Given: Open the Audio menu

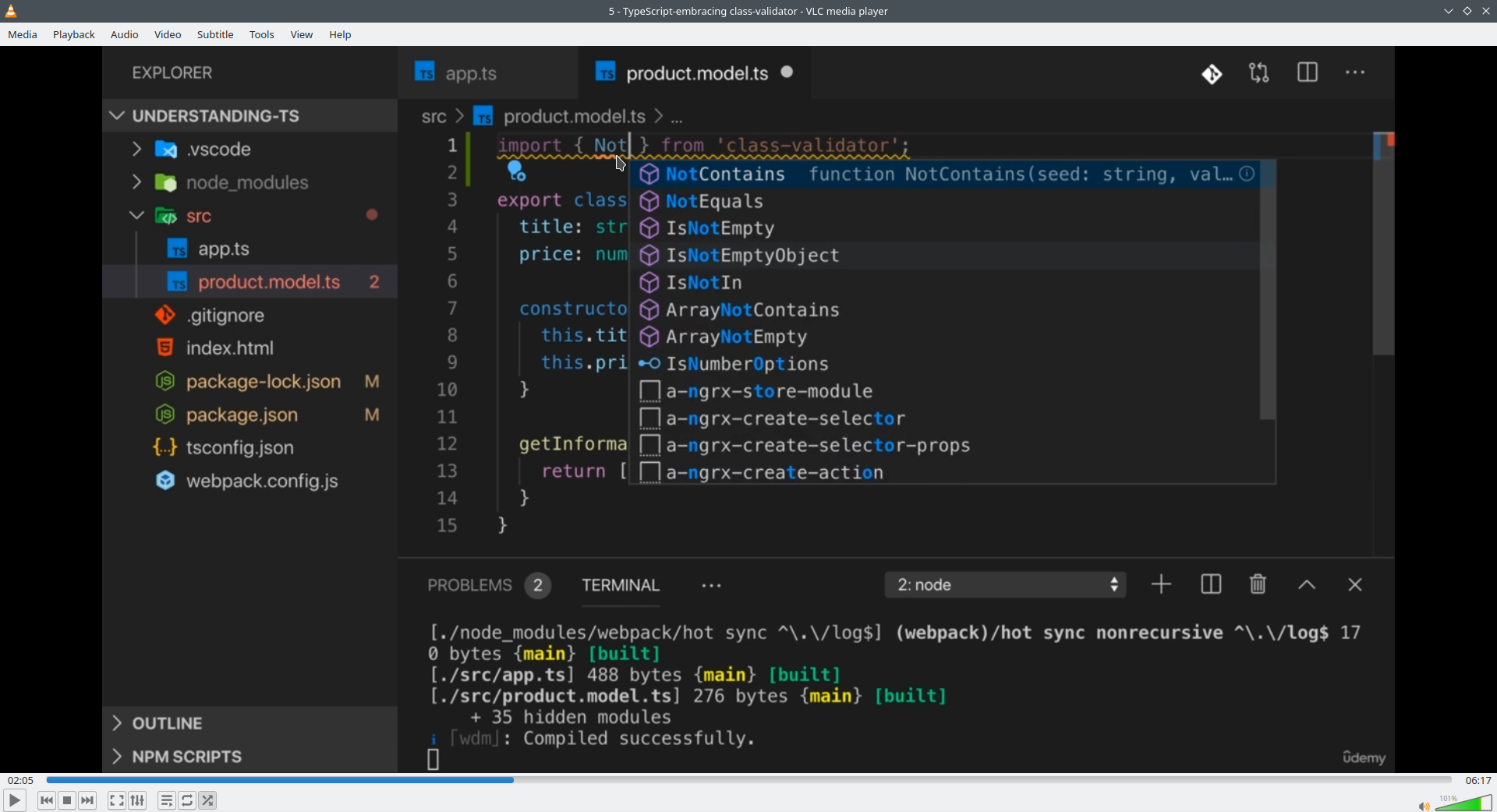Looking at the screenshot, I should [x=125, y=35].
